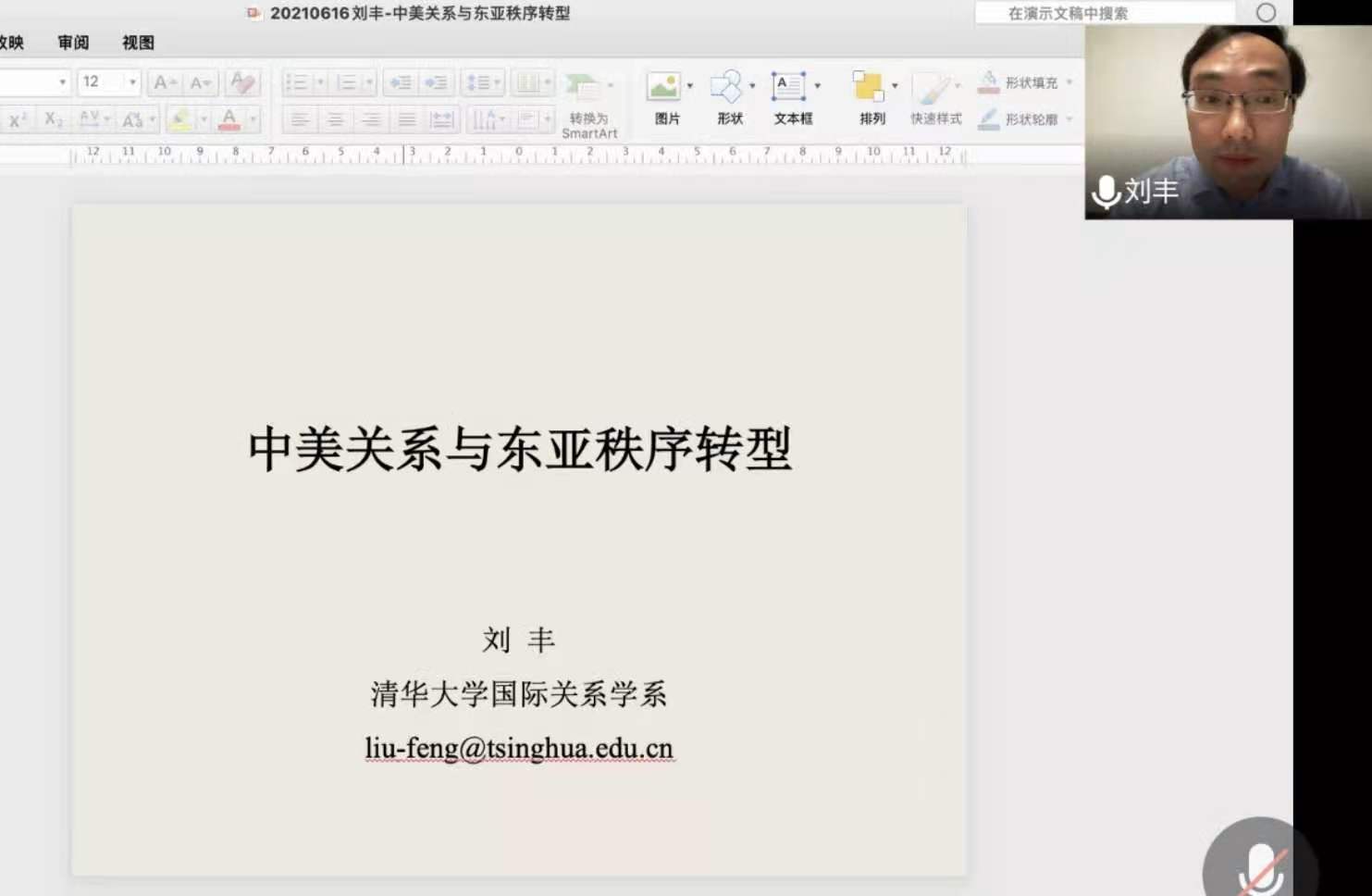This screenshot has height=896, width=1372.
Task: Open the font size 12 dropdown
Action: pos(132,82)
